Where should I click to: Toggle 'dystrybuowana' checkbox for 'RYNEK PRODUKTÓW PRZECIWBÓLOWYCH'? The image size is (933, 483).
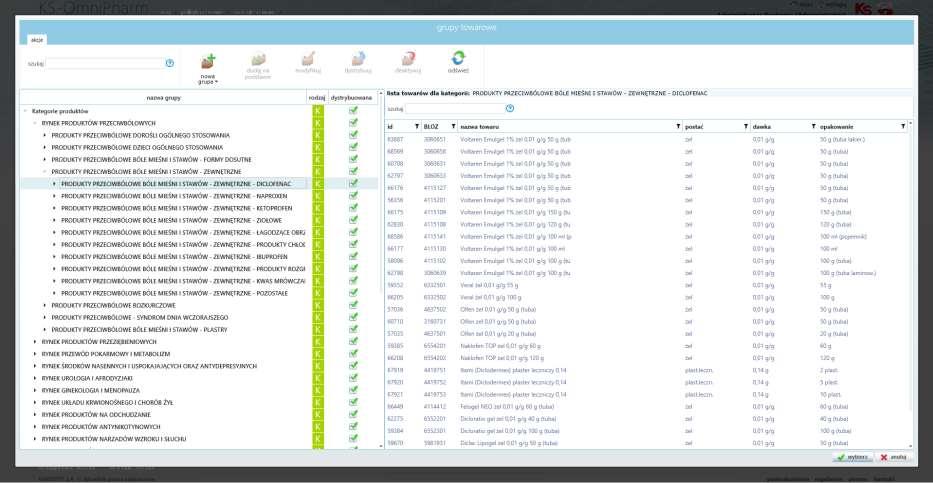click(x=353, y=123)
